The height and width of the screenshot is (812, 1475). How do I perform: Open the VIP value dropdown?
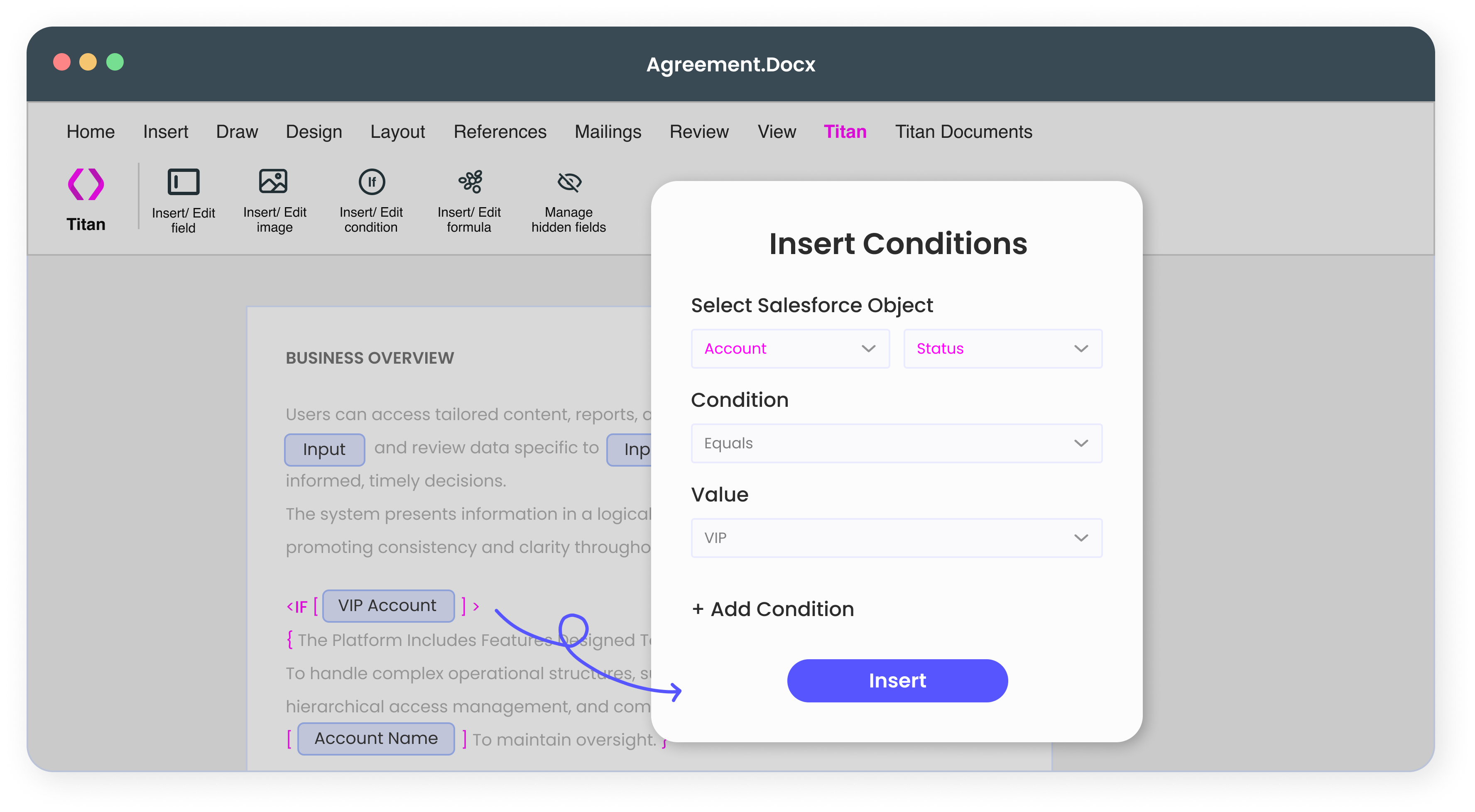pos(896,538)
